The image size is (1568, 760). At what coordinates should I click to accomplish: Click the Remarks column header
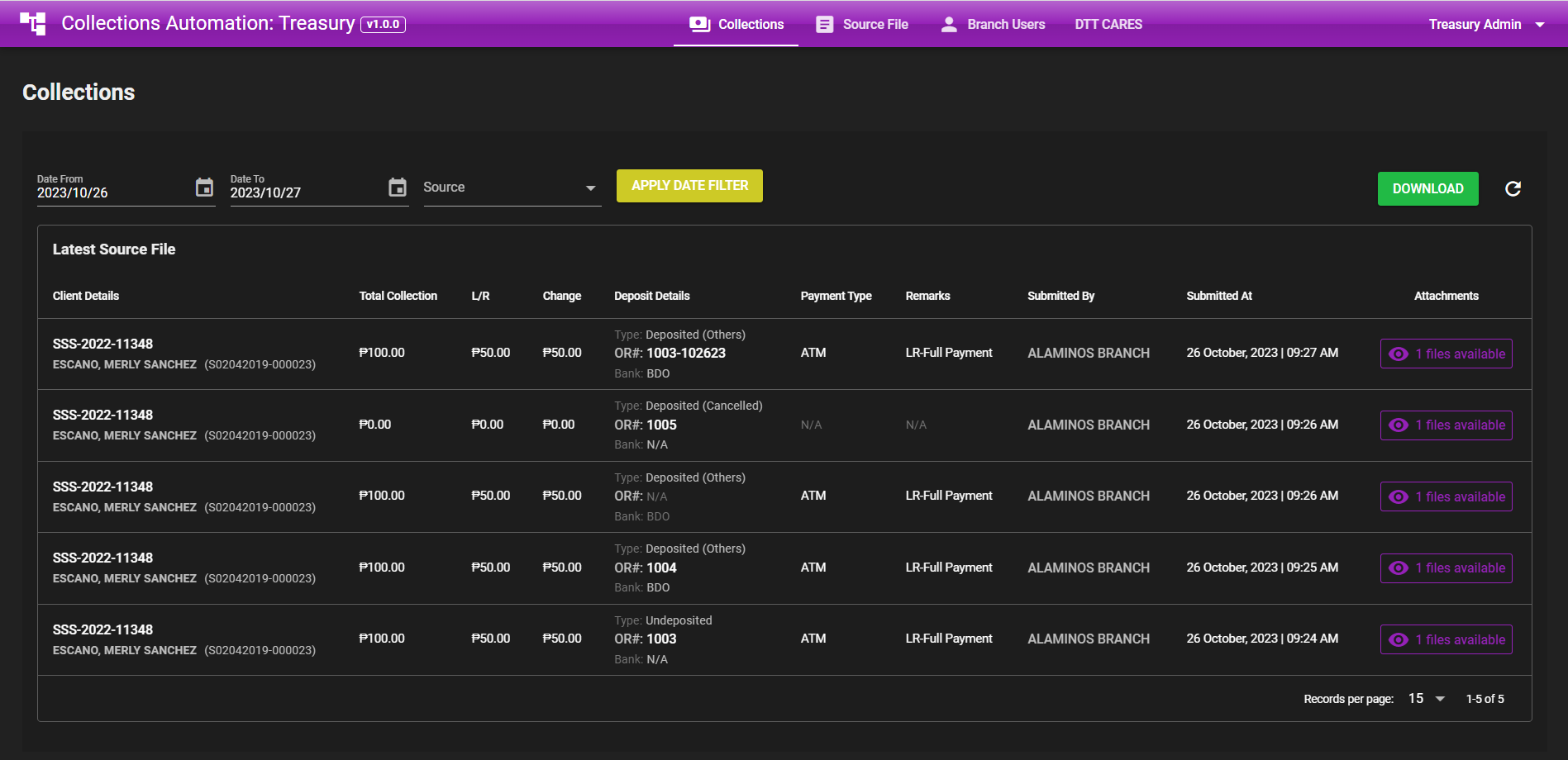(927, 296)
